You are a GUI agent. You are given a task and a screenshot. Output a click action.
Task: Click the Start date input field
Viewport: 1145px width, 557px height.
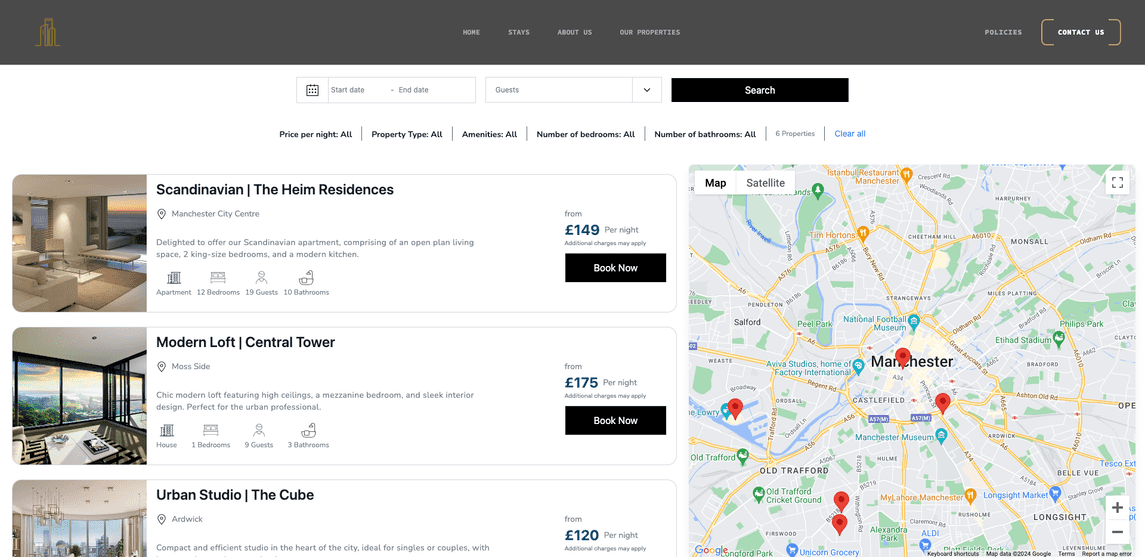[358, 90]
